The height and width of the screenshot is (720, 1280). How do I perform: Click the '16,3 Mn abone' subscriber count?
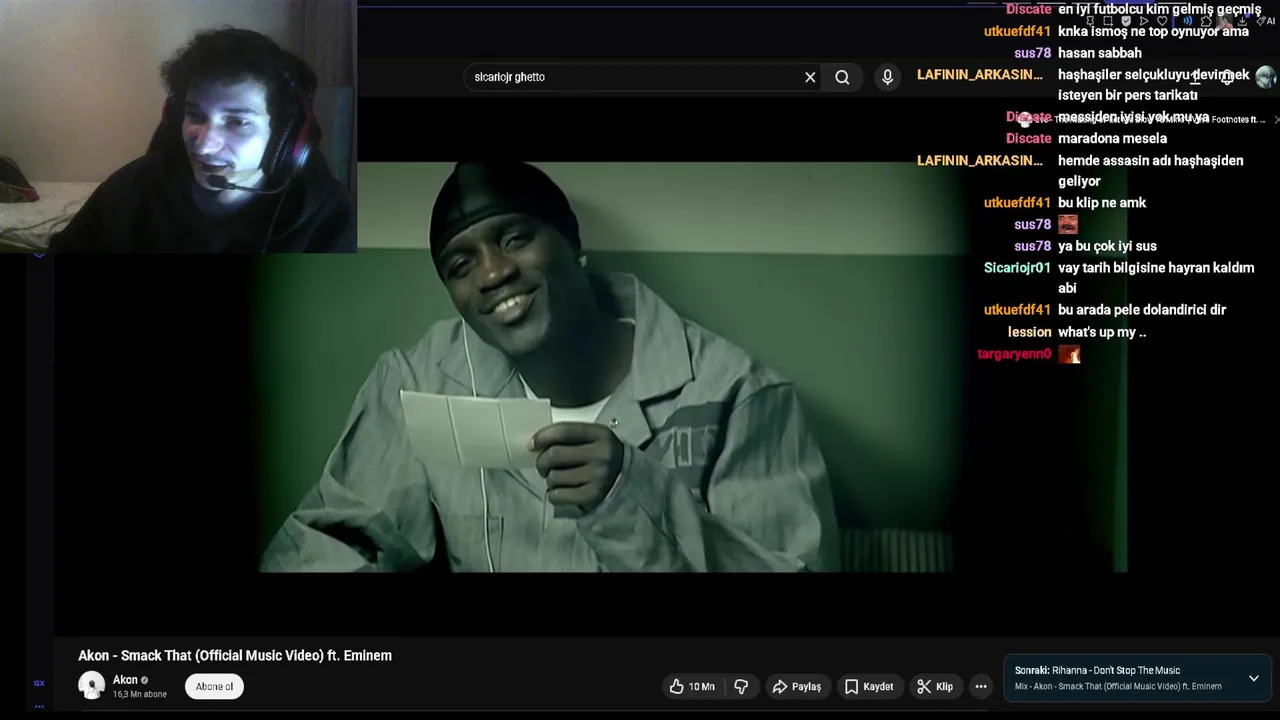(x=140, y=694)
